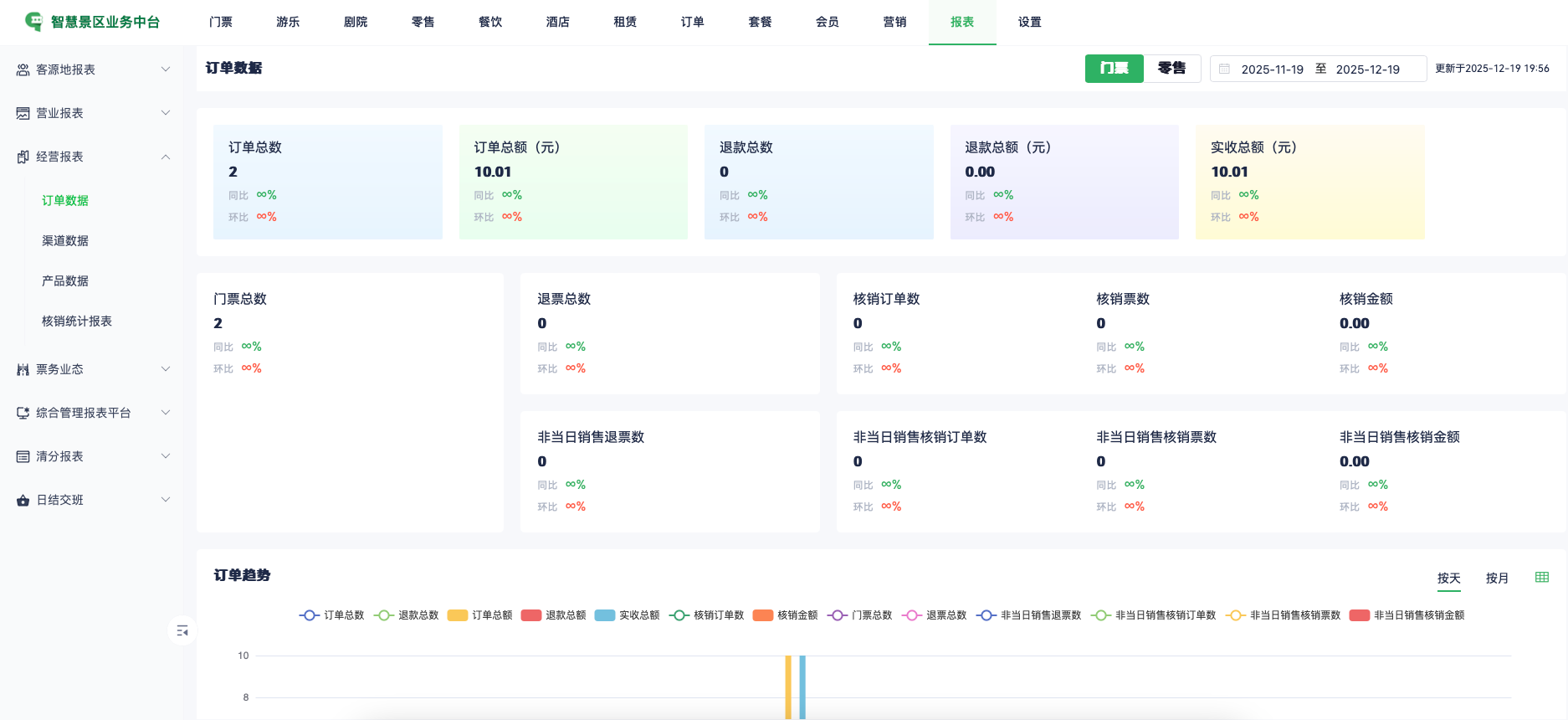Viewport: 1568px width, 720px height.
Task: Open the data table view icon
Action: tap(1541, 578)
